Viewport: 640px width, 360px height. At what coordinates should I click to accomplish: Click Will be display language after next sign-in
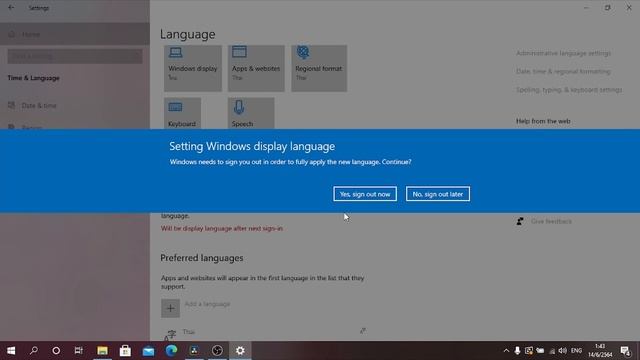222,228
